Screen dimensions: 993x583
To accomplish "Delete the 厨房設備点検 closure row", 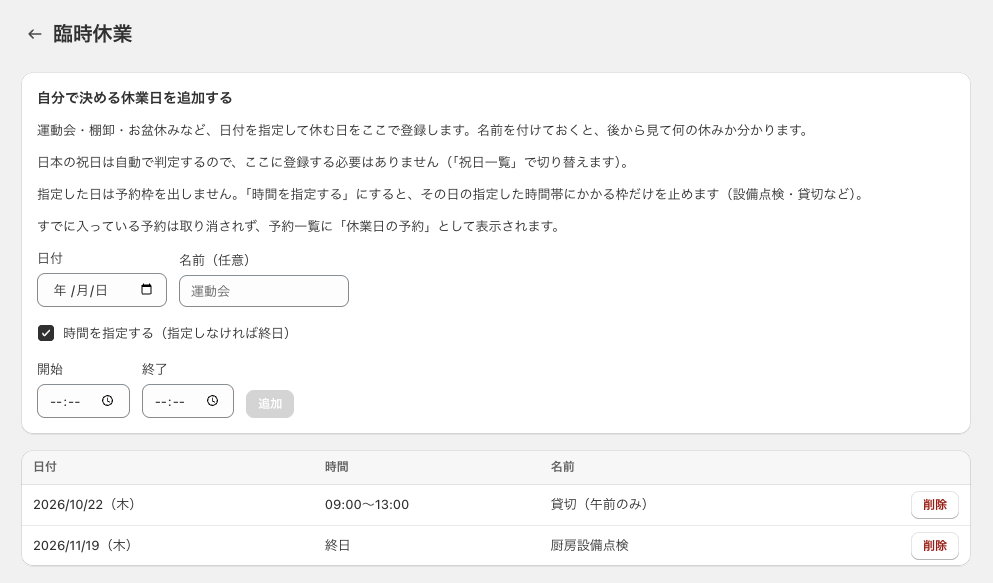I will point(935,546).
